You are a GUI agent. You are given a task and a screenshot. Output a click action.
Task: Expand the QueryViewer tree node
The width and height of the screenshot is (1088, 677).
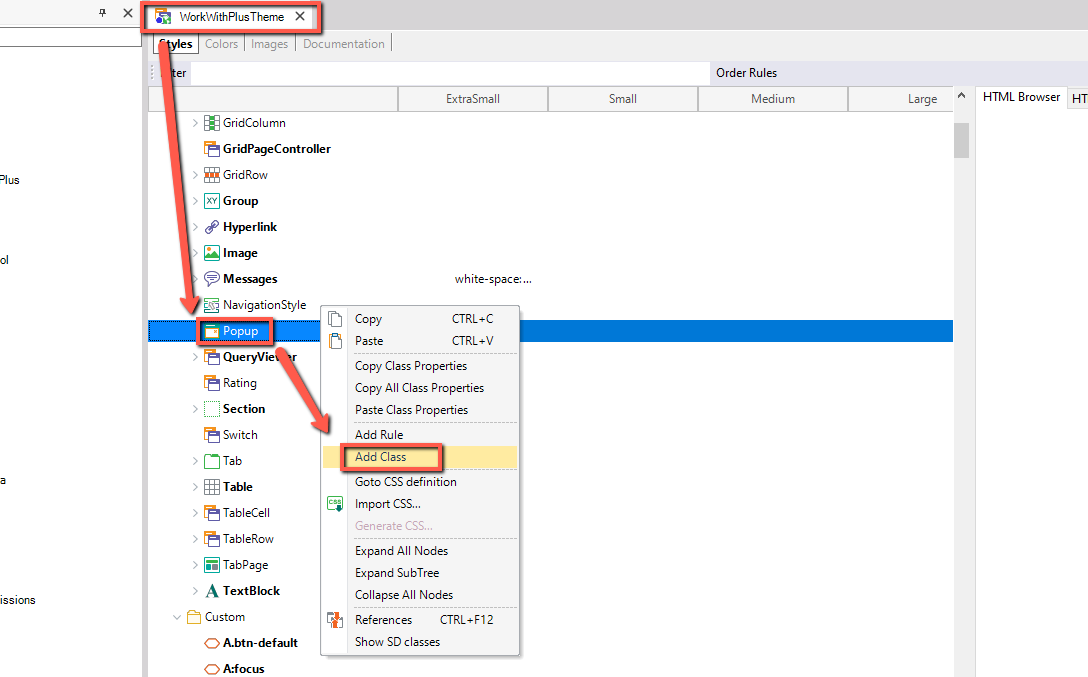point(195,356)
